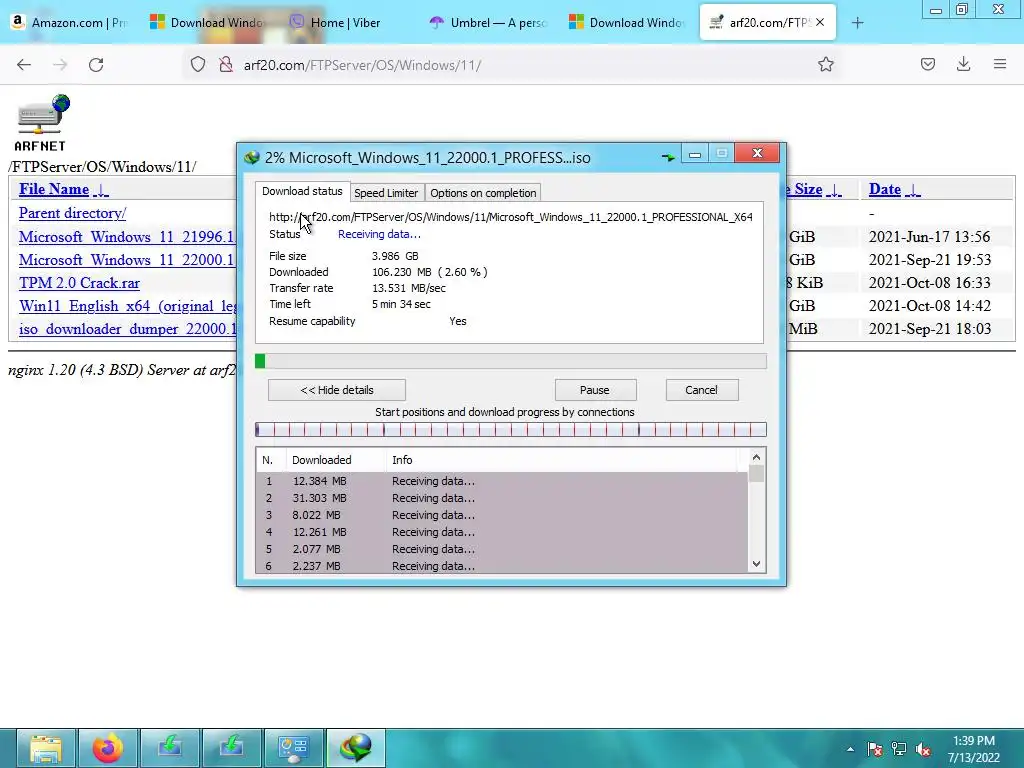Select connection row 5 with 2.077 MB
Screen dimensions: 1024x768
click(502, 549)
